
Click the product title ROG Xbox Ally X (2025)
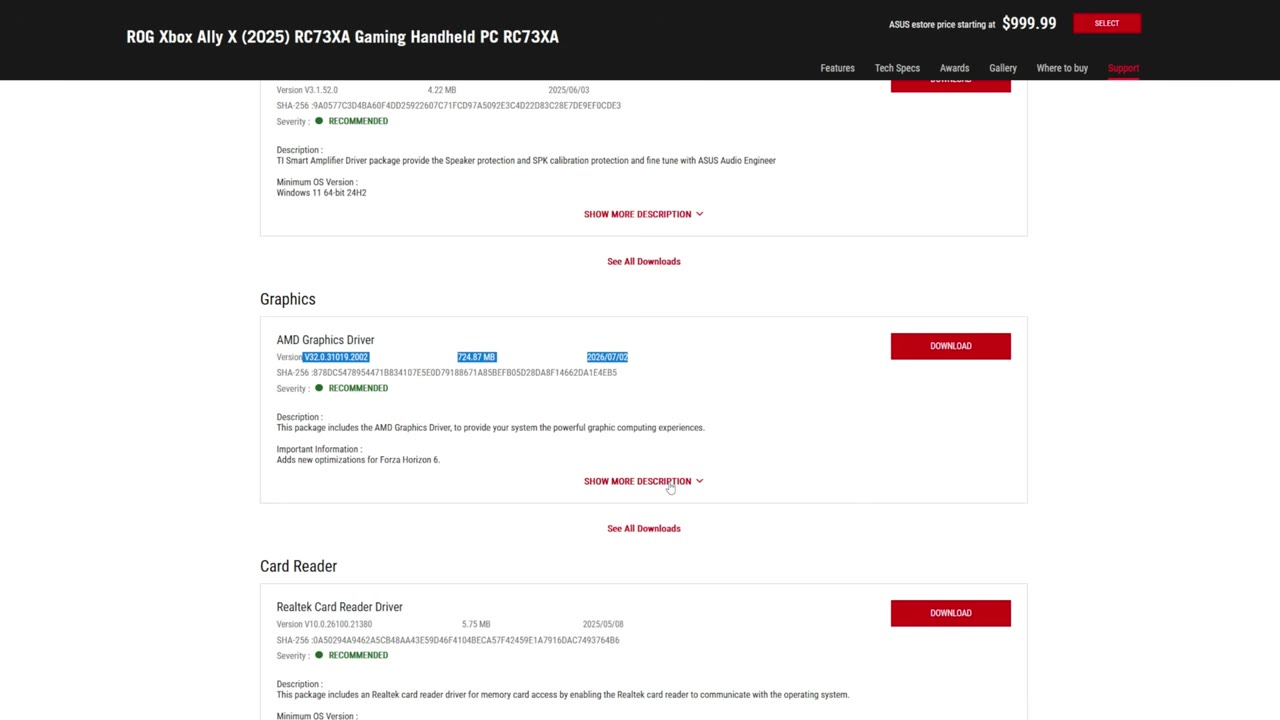coord(342,37)
